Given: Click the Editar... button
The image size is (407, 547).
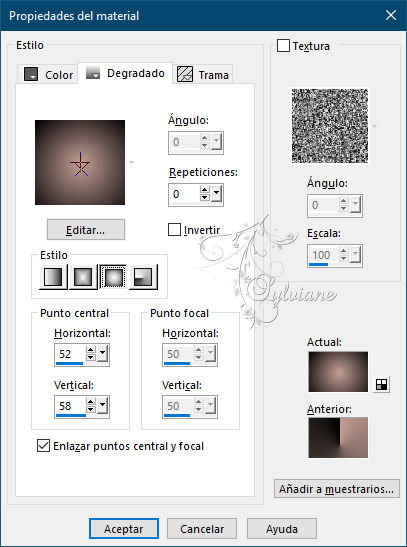Looking at the screenshot, I should (x=86, y=230).
